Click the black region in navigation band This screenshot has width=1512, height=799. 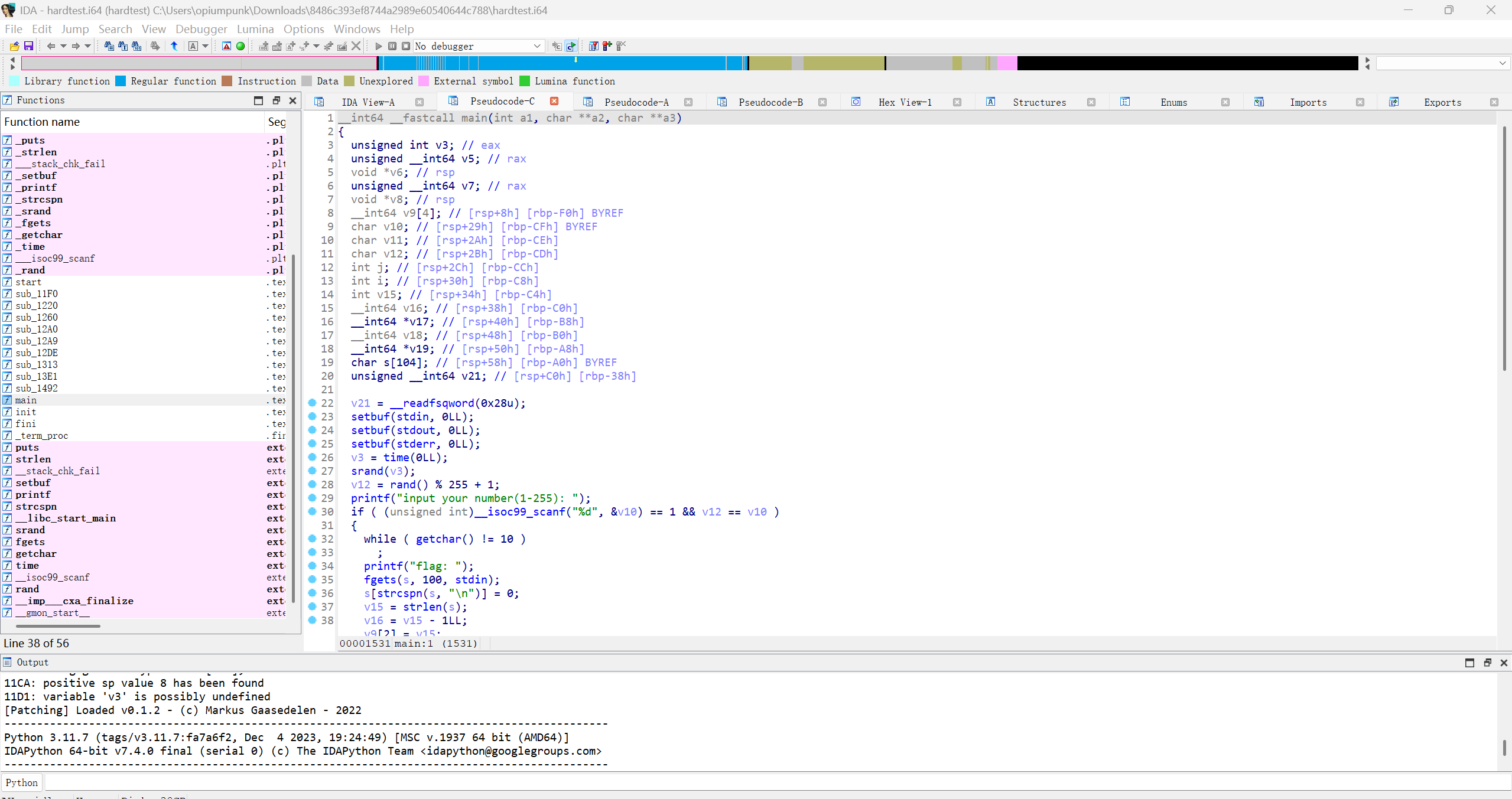click(x=1188, y=63)
